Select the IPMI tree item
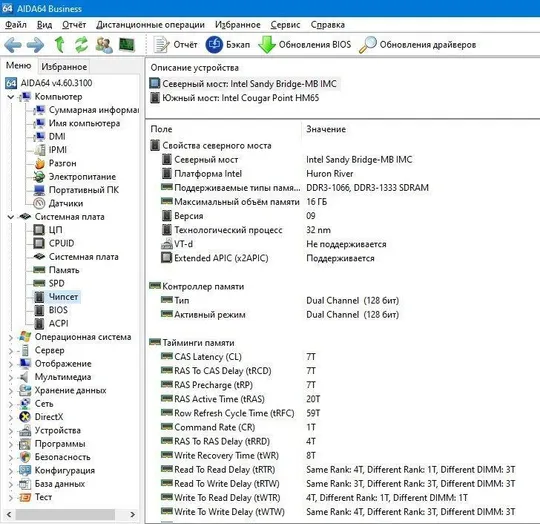The width and height of the screenshot is (540, 524). click(50, 150)
